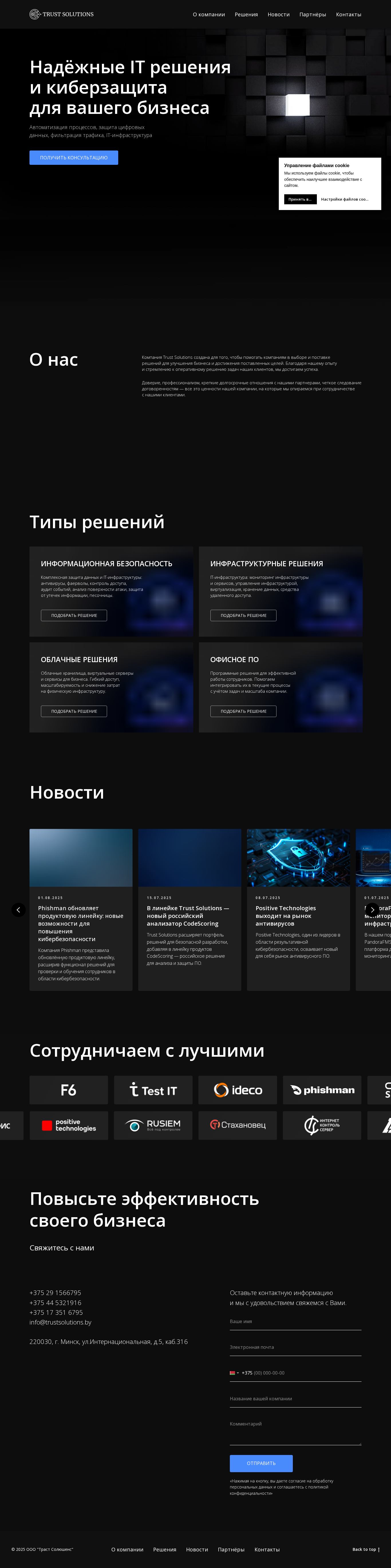Open CodeScoring news card thumbnail
Viewport: 391px width, 1568px height.
(x=189, y=858)
